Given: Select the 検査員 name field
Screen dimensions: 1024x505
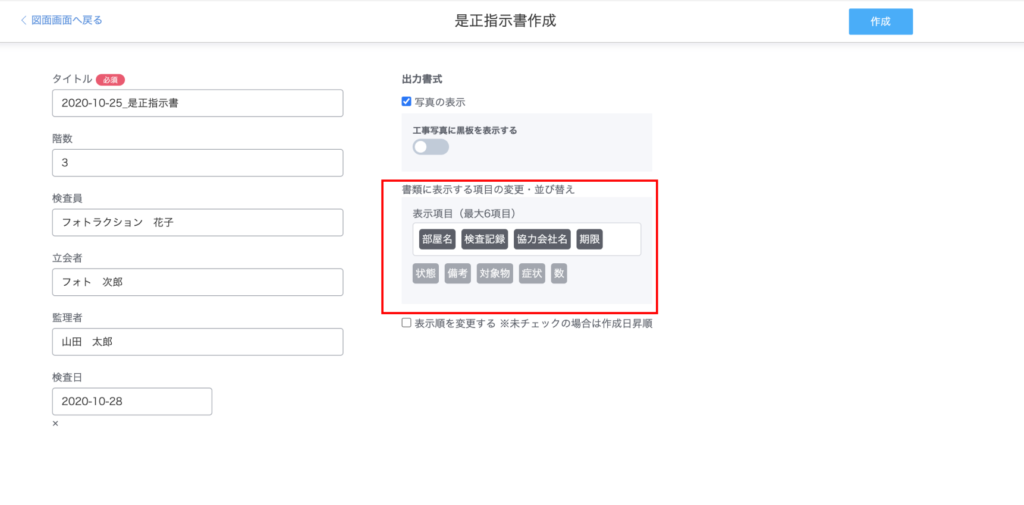Looking at the screenshot, I should [x=197, y=222].
